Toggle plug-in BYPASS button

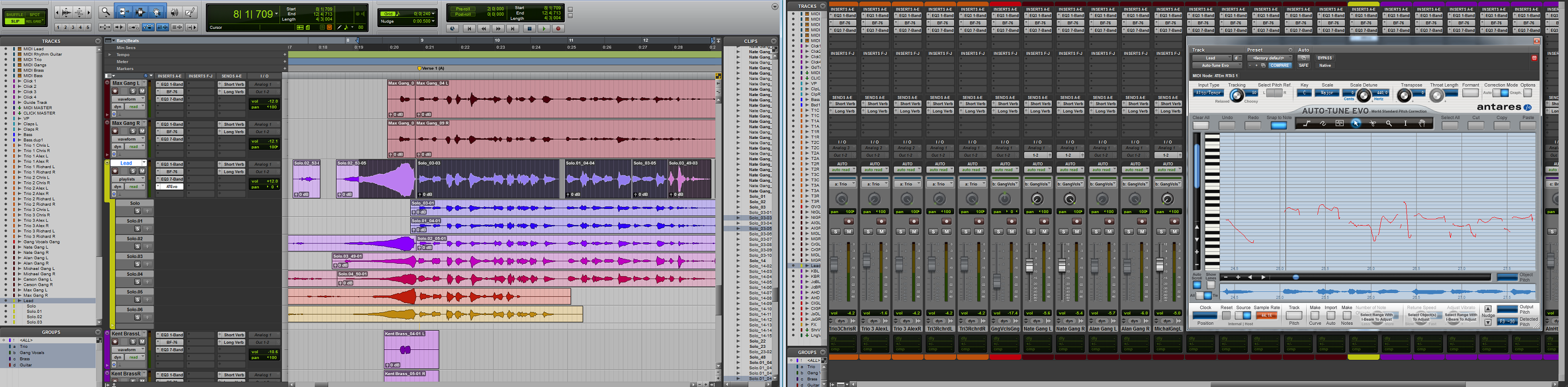point(1325,58)
